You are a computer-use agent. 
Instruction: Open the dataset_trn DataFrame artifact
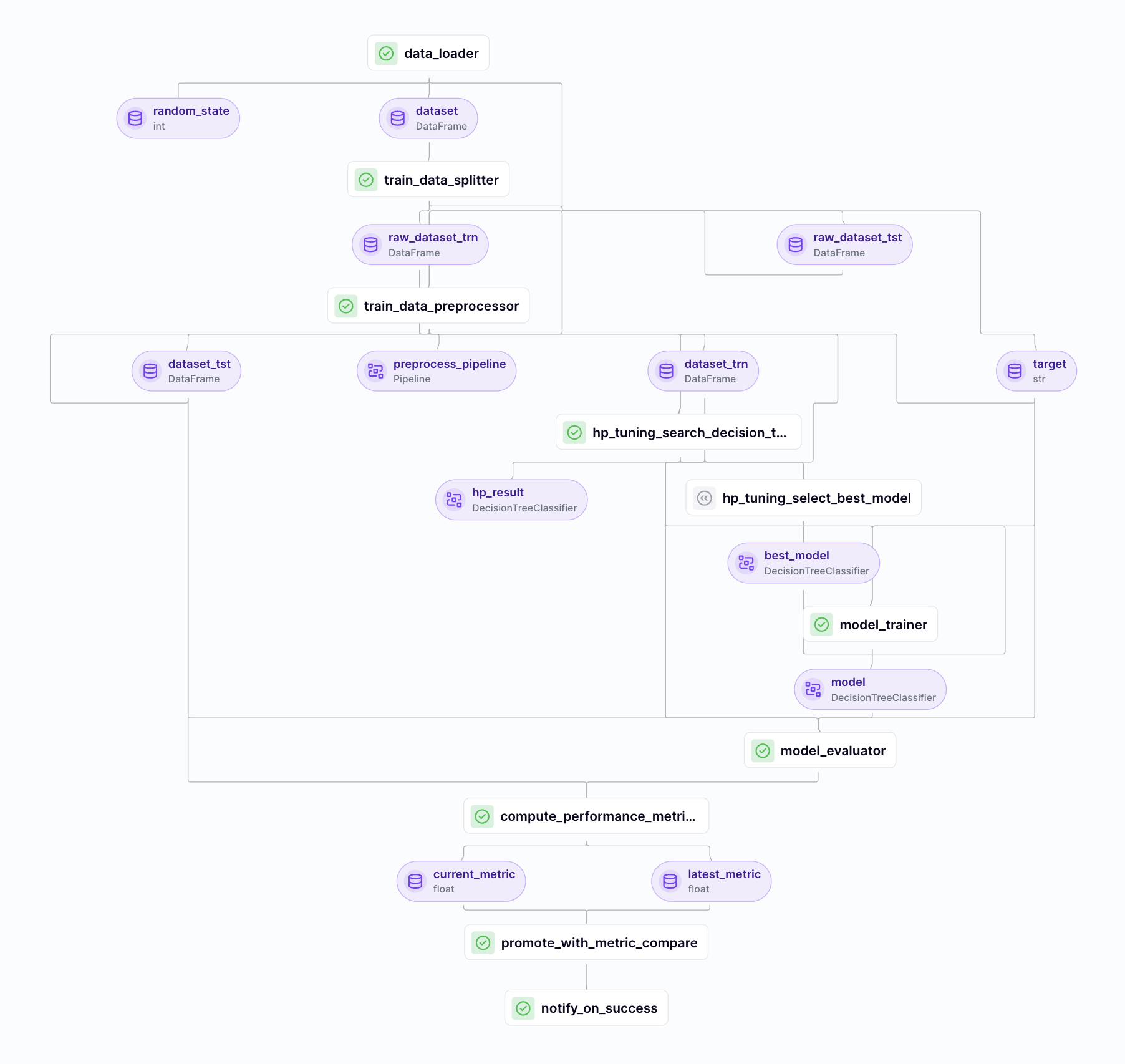(703, 372)
